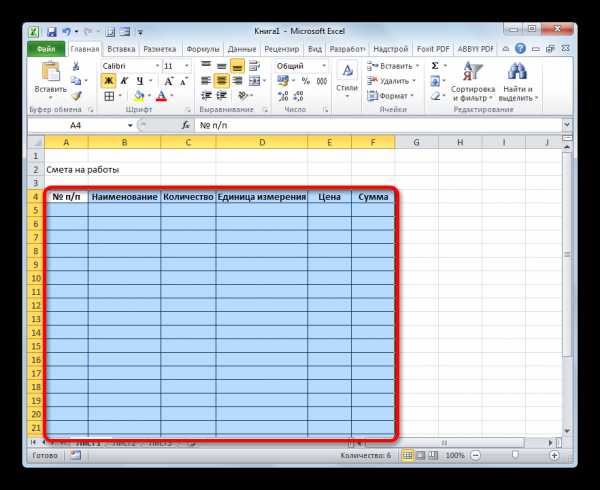
Task: Switch to Page Break Preview in status bar
Action: coord(433,455)
